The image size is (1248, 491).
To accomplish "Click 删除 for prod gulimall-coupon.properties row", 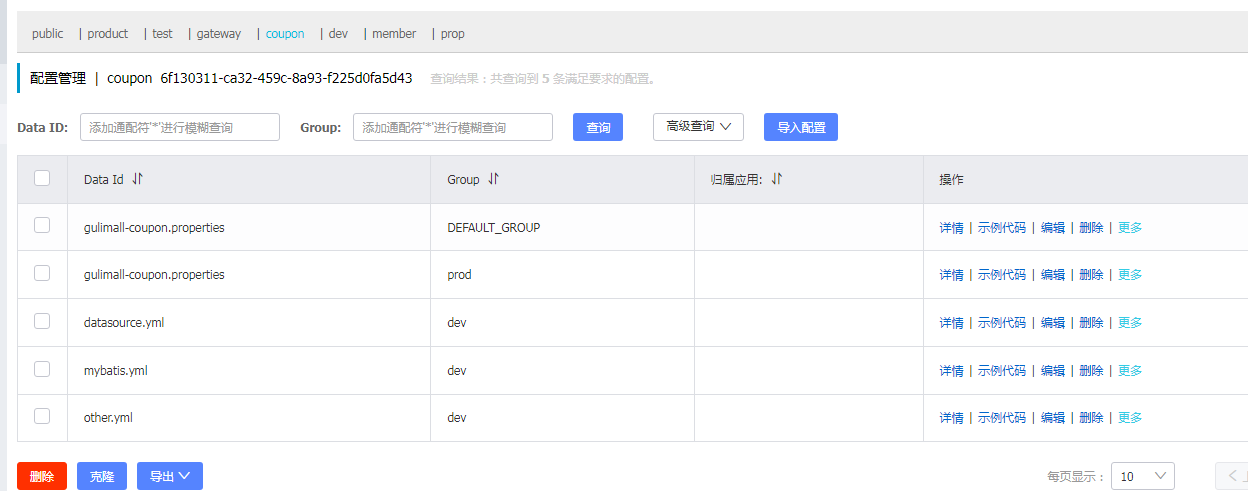I will [1091, 274].
